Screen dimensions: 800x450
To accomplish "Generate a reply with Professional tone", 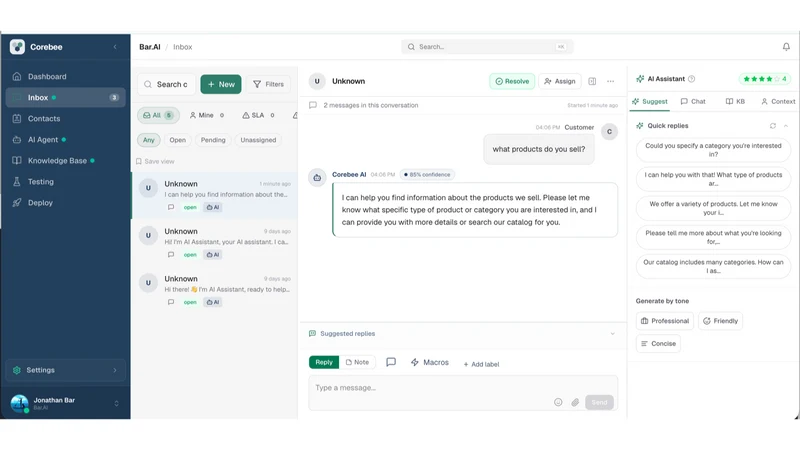I will tap(665, 321).
